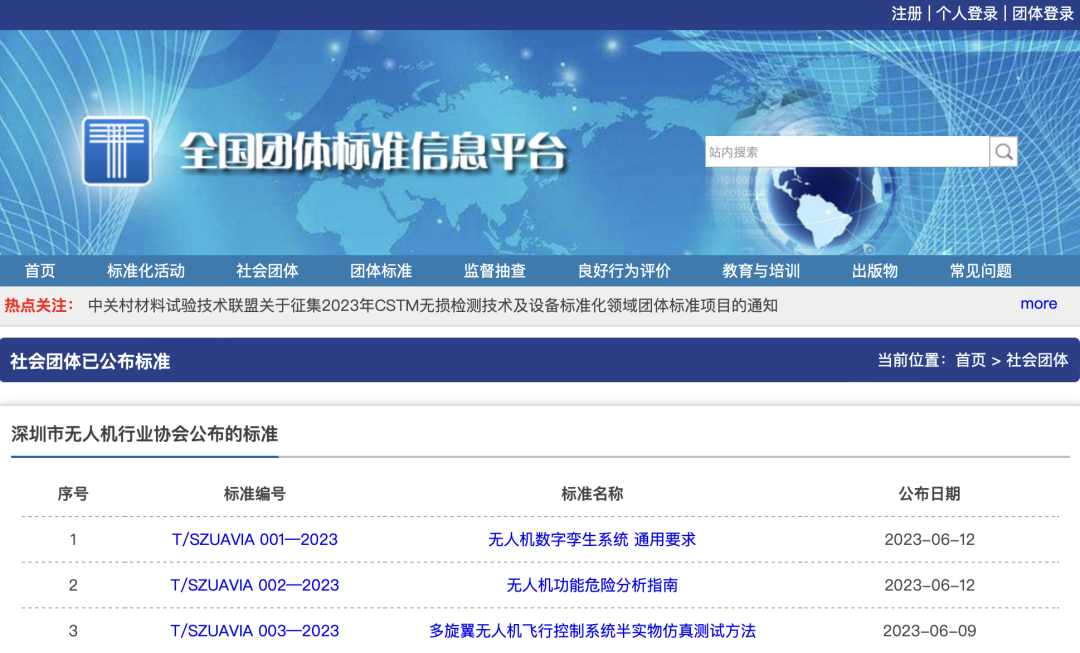Screen dimensions: 1080x653
Task: Open the 良好行为评价 menu item
Action: [x=624, y=271]
